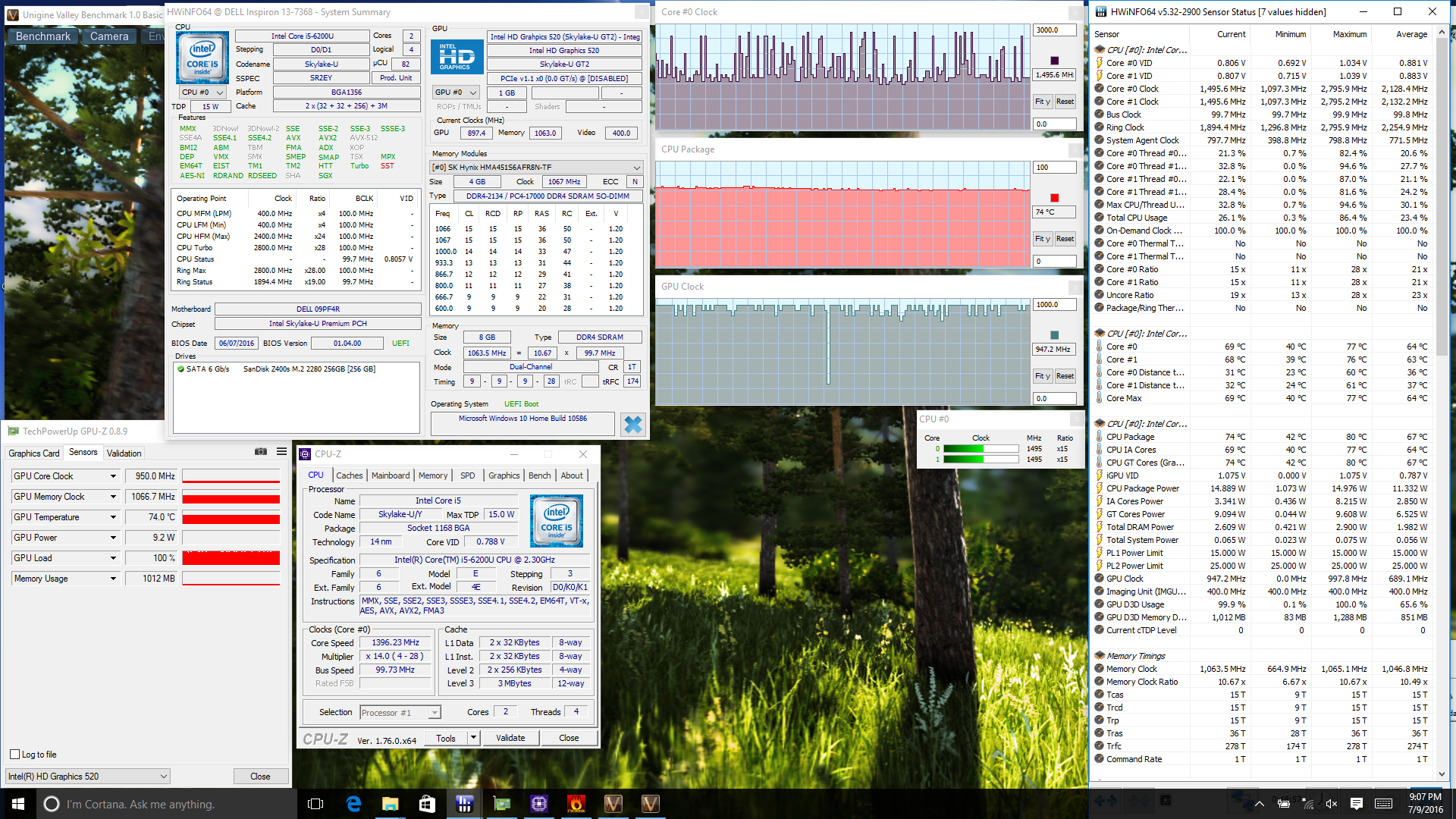Click the 3000.0 maximum field of Core #0 Clock graph
Screen dimensions: 1456x819
tap(1054, 30)
